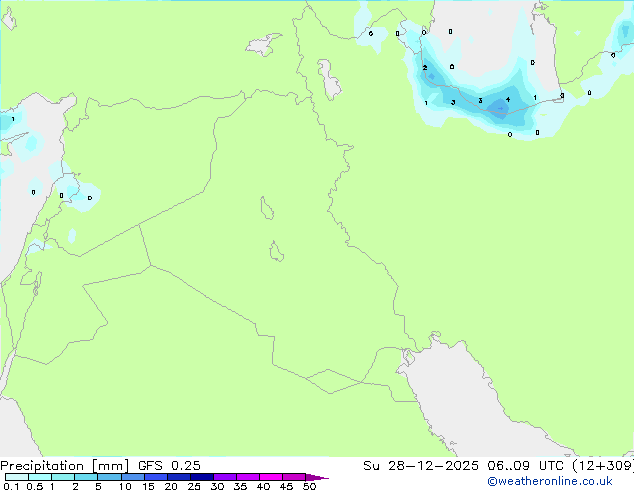634x490 pixels.
Task: Click the "10" legend scale label
Action: pyautogui.click(x=125, y=486)
